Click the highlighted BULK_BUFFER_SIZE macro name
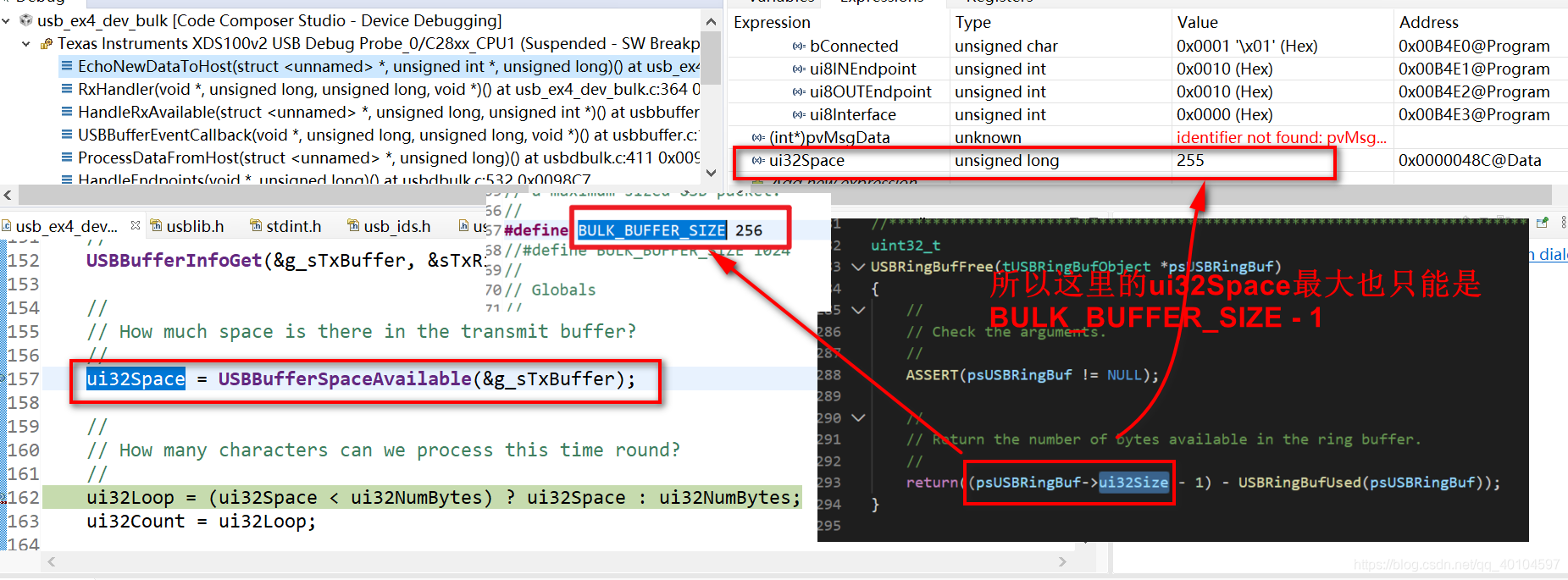 pos(651,230)
